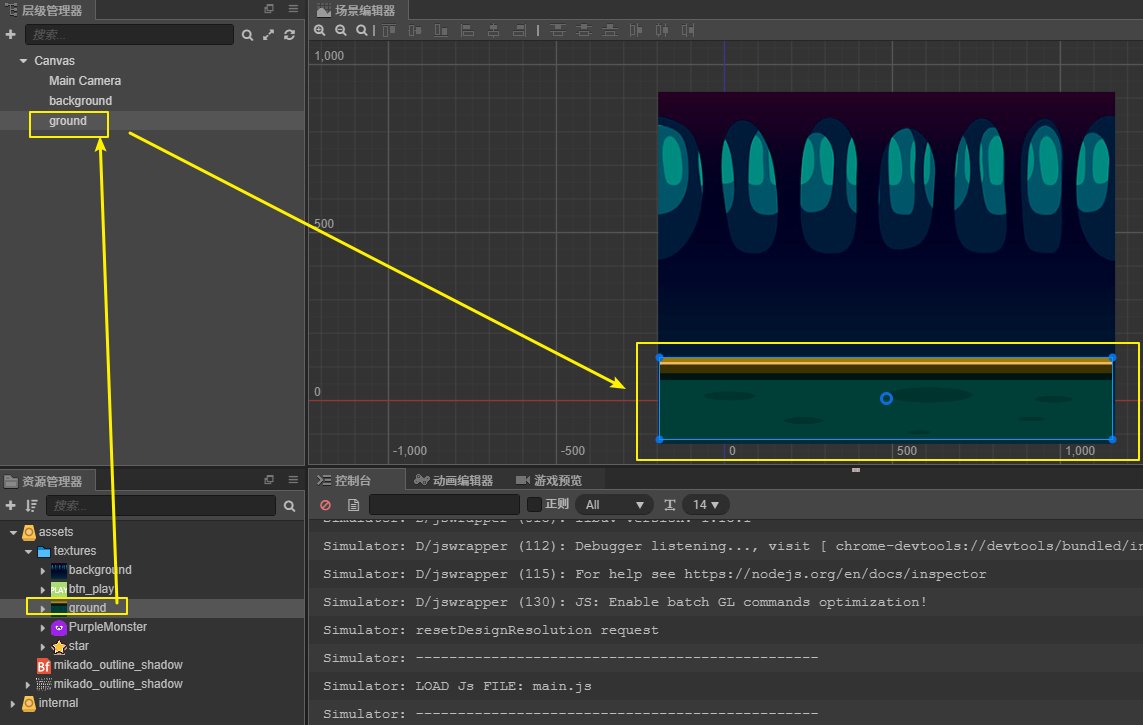Distribute nodes by horizontal centers
Viewport: 1143px width, 725px height.
pos(662,30)
